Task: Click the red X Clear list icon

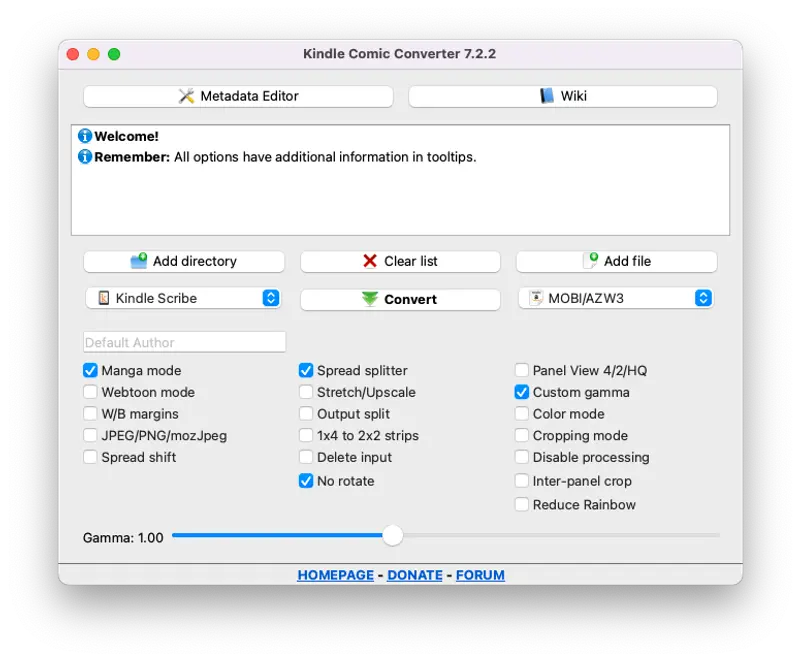Action: click(370, 261)
